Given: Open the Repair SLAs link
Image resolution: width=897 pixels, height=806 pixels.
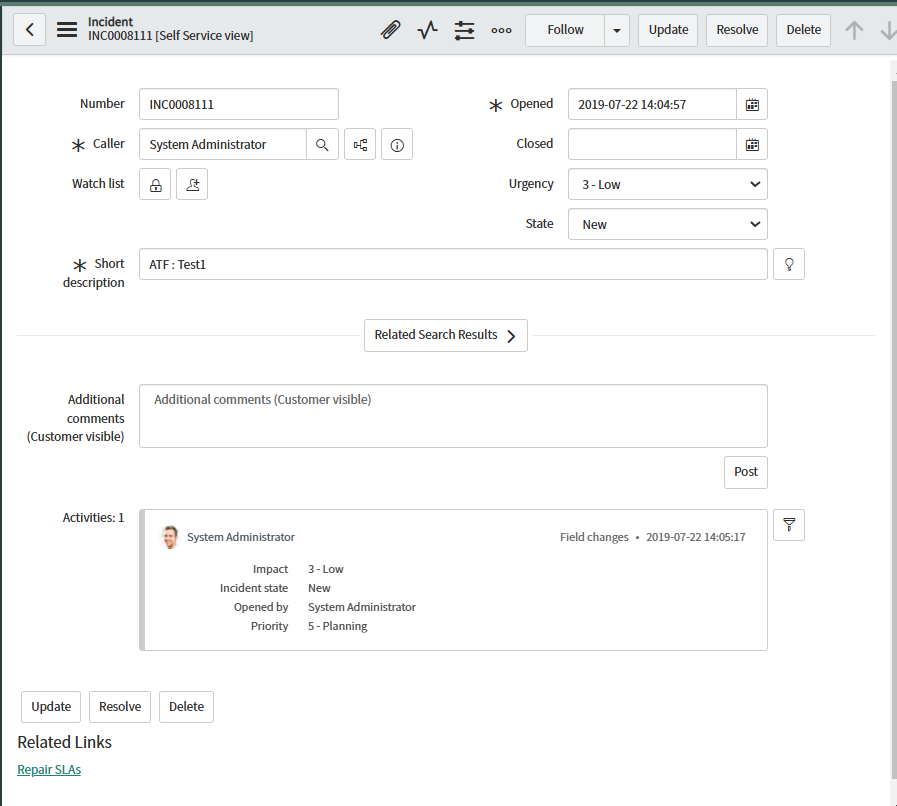Looking at the screenshot, I should pos(49,769).
